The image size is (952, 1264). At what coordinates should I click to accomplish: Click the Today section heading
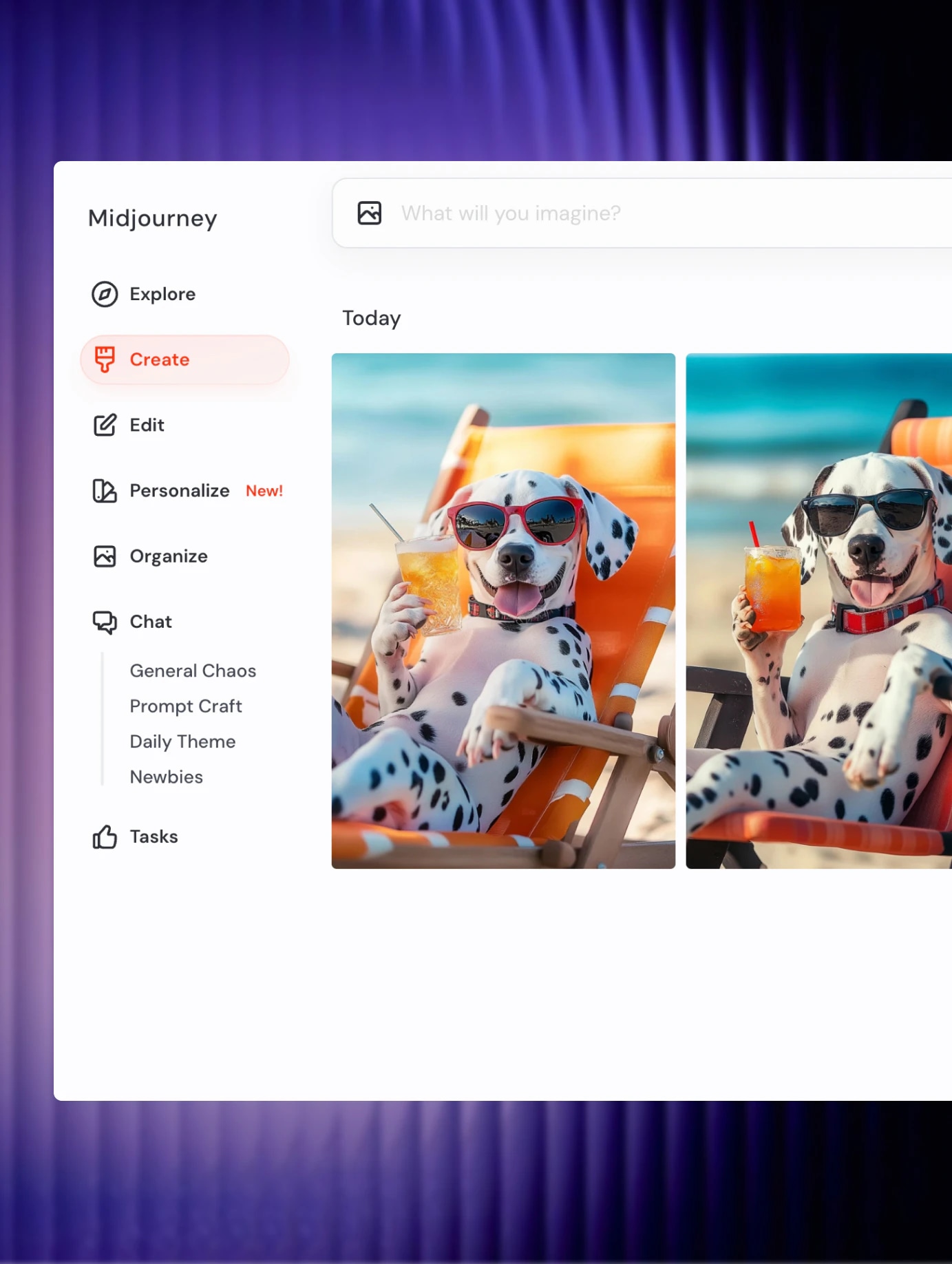(x=372, y=318)
